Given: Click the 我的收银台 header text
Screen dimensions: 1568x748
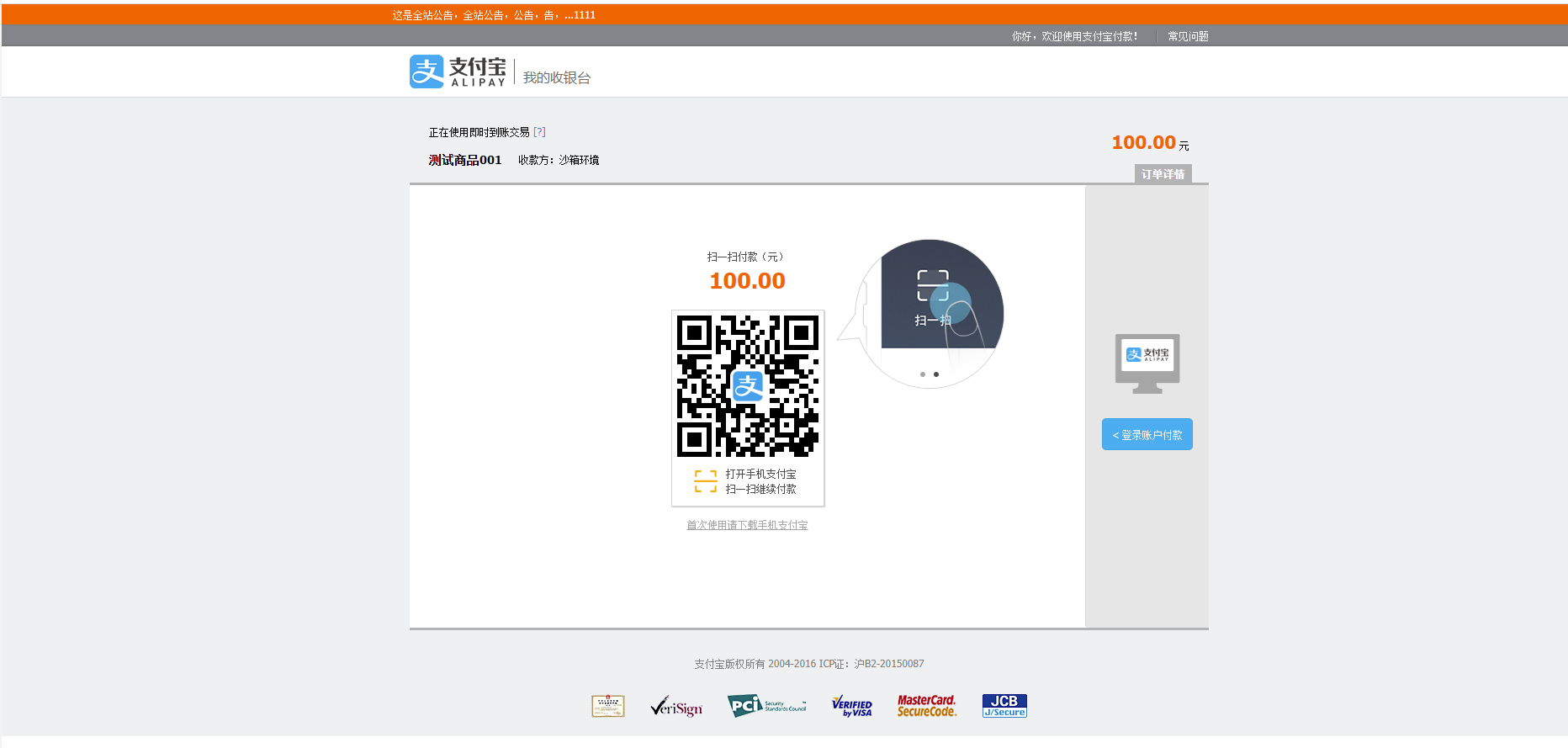Looking at the screenshot, I should coord(557,77).
